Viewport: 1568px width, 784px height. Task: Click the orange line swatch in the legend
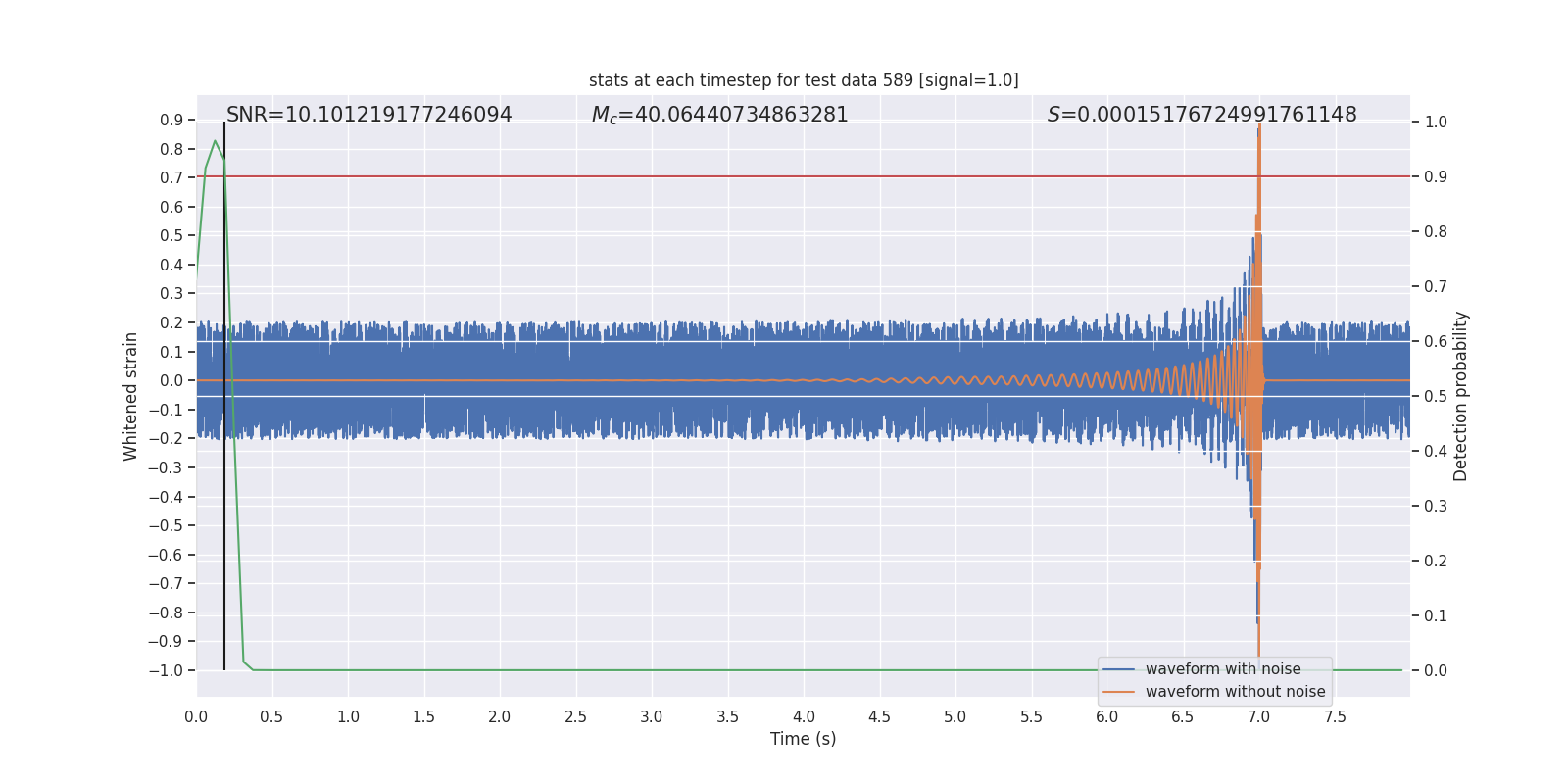point(1118,692)
